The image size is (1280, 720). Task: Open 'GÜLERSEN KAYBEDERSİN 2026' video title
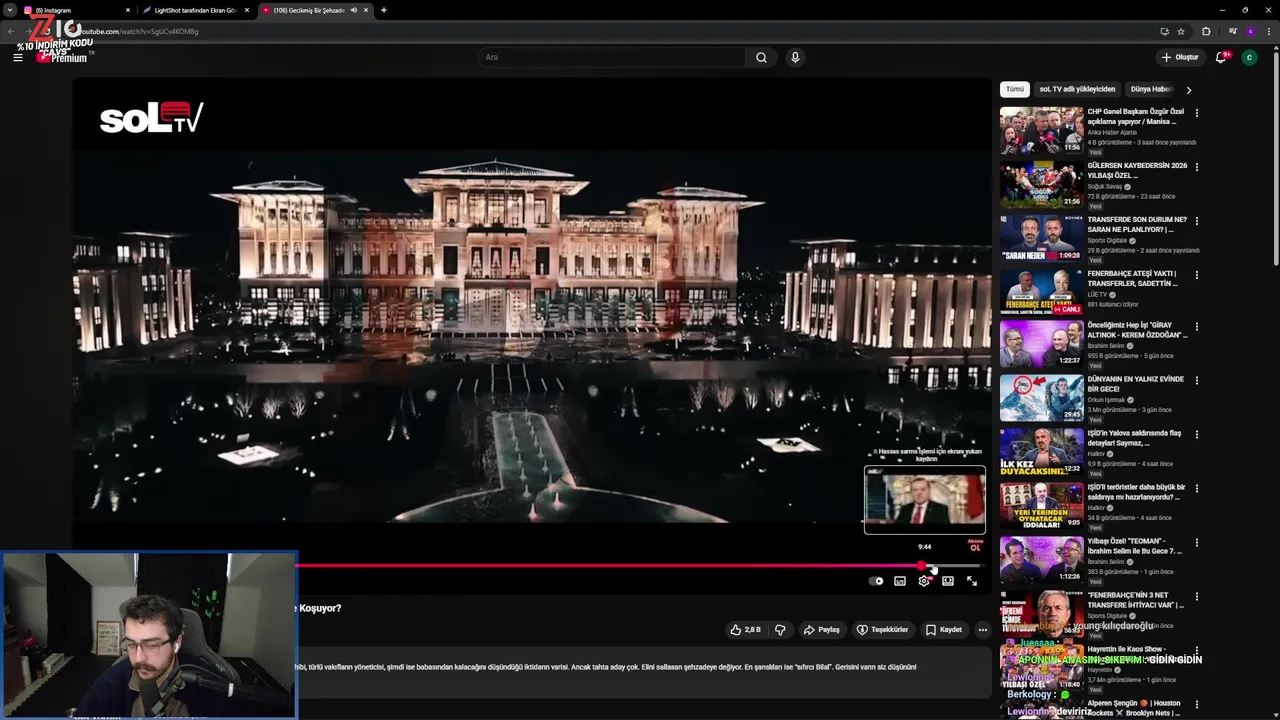coord(1137,170)
